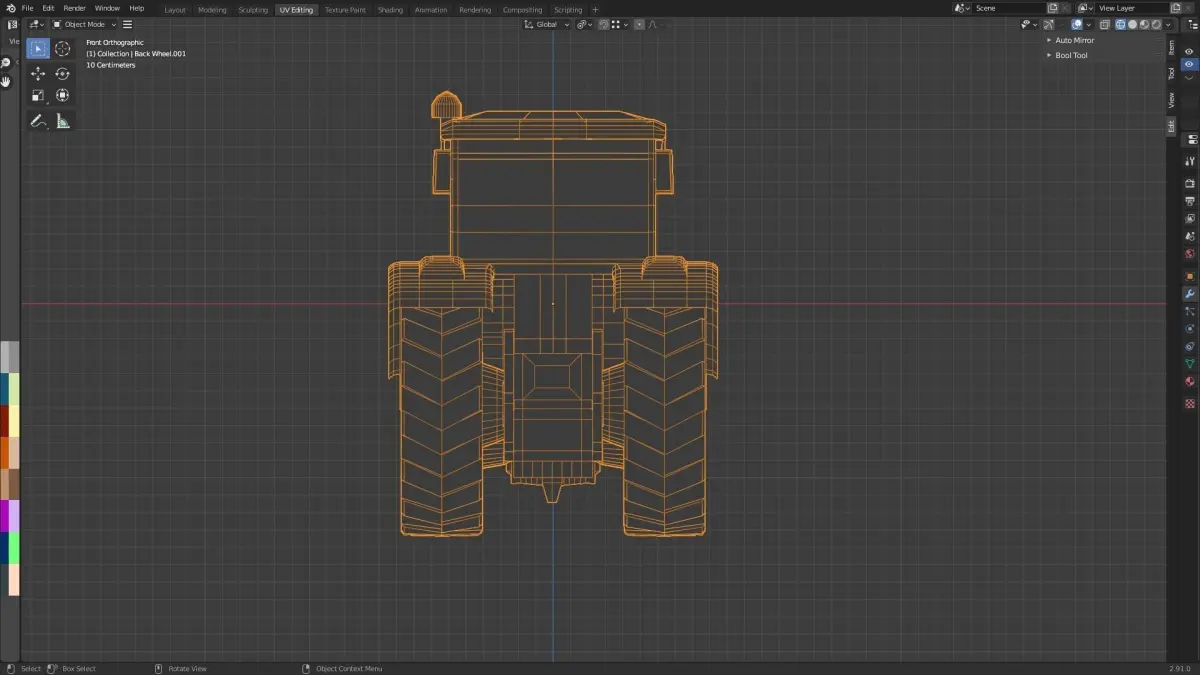Viewport: 1200px width, 675px height.
Task: Expand the Bool Tool panel
Action: coord(1071,56)
